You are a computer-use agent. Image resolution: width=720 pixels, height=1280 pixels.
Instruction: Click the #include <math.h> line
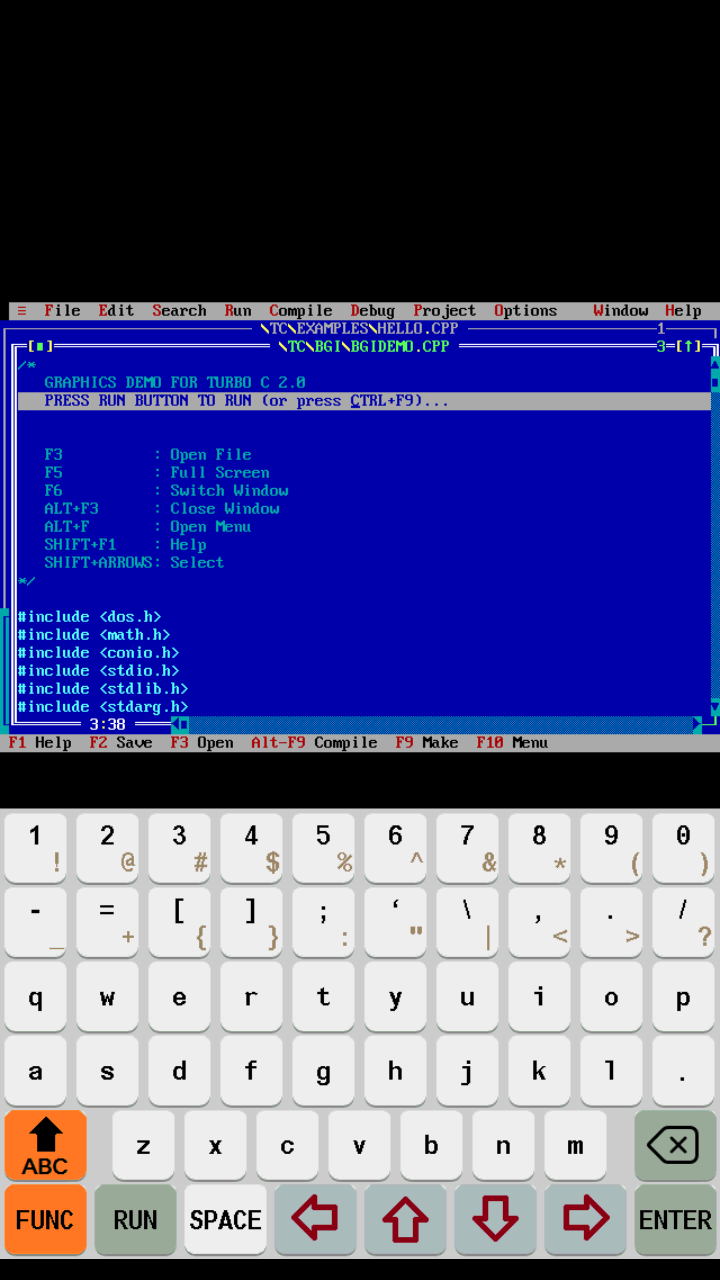point(94,635)
